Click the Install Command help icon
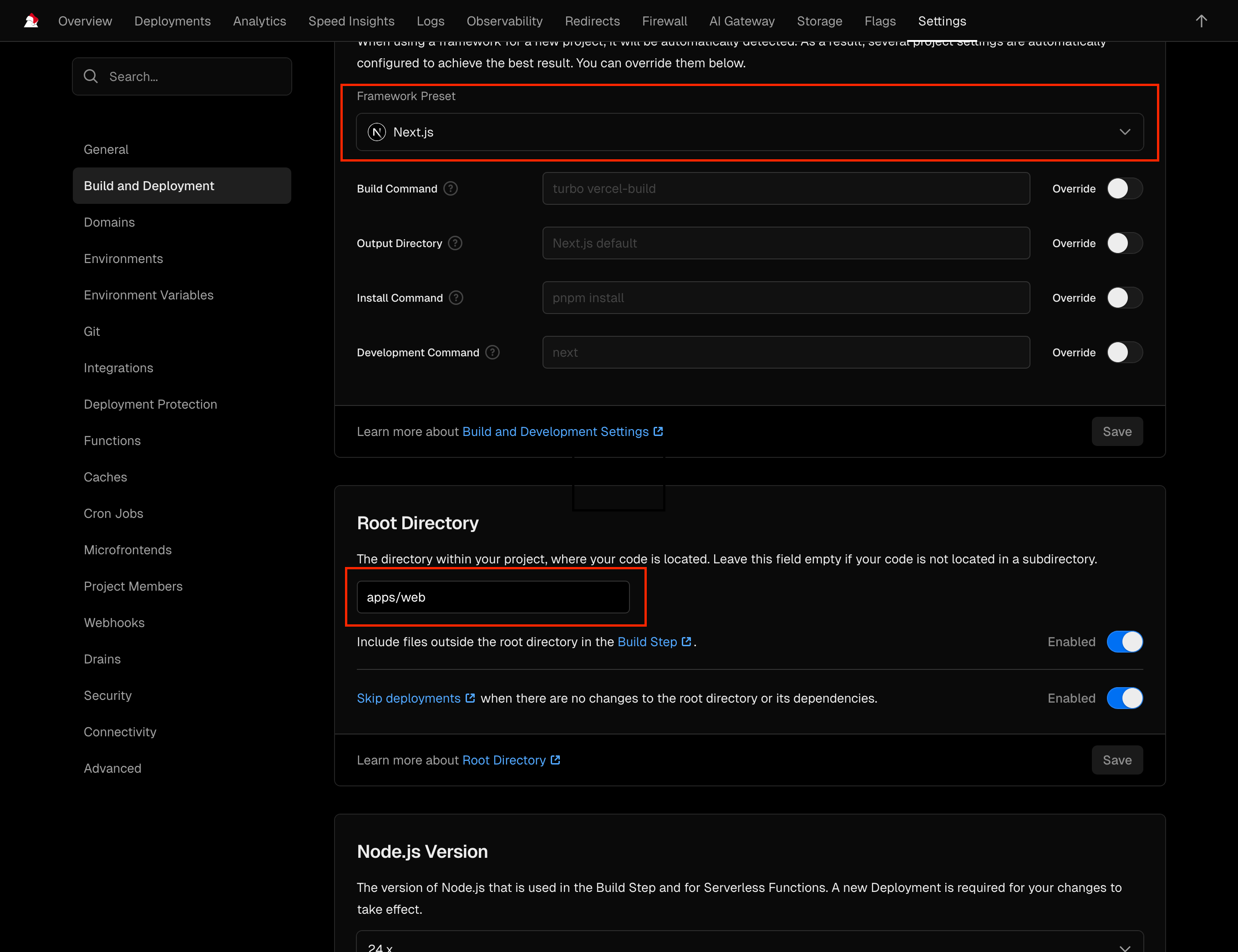The width and height of the screenshot is (1238, 952). point(457,298)
